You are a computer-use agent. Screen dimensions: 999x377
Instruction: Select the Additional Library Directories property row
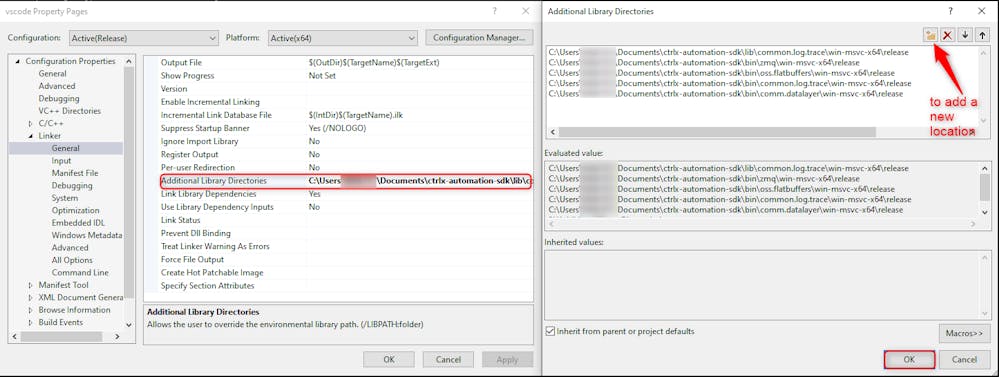pos(345,181)
